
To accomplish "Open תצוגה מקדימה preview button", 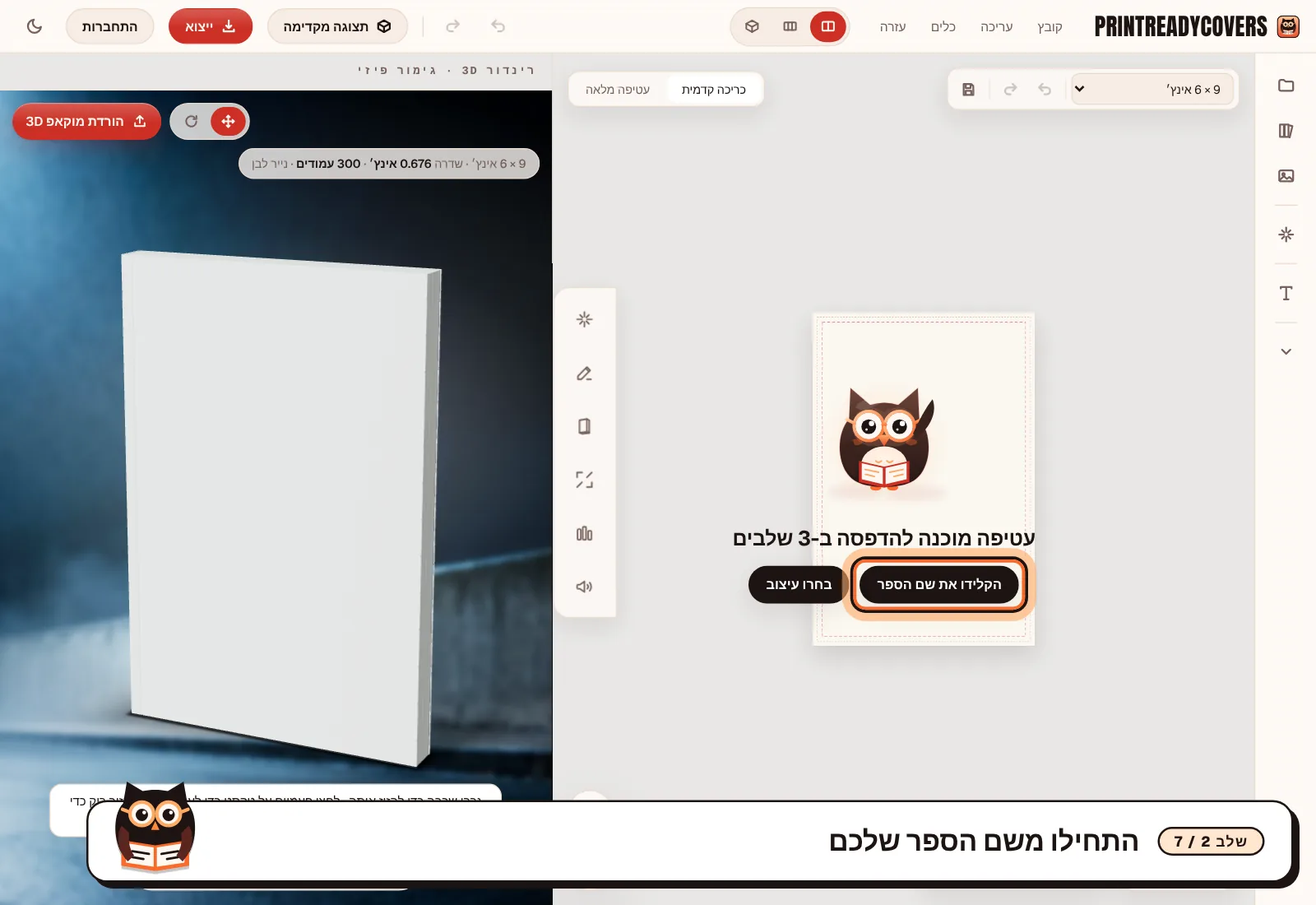I will (x=337, y=26).
